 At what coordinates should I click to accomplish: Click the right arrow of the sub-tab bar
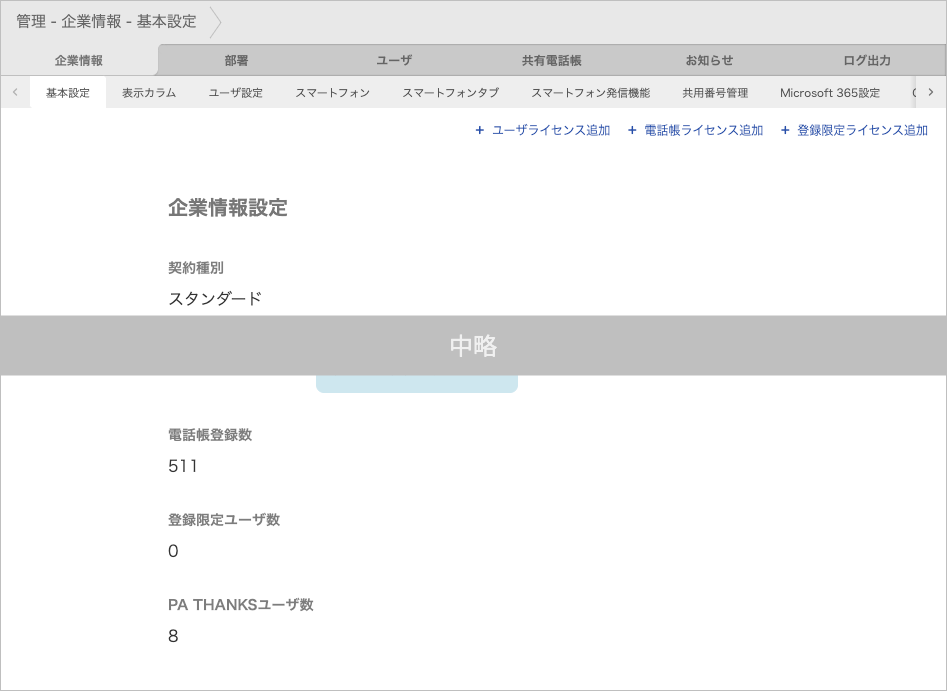click(x=931, y=92)
